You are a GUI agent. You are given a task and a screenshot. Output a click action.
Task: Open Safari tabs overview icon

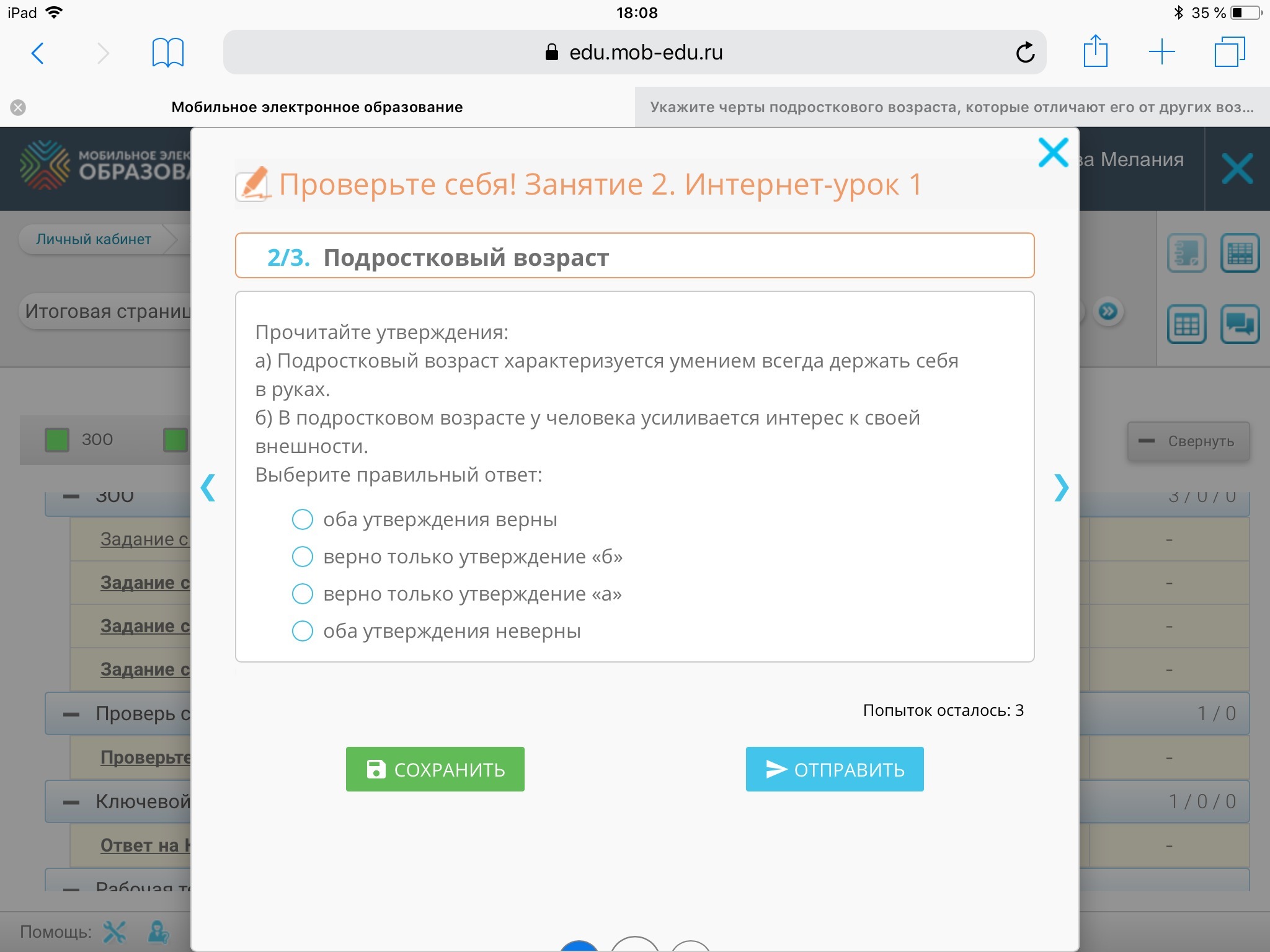tap(1229, 51)
